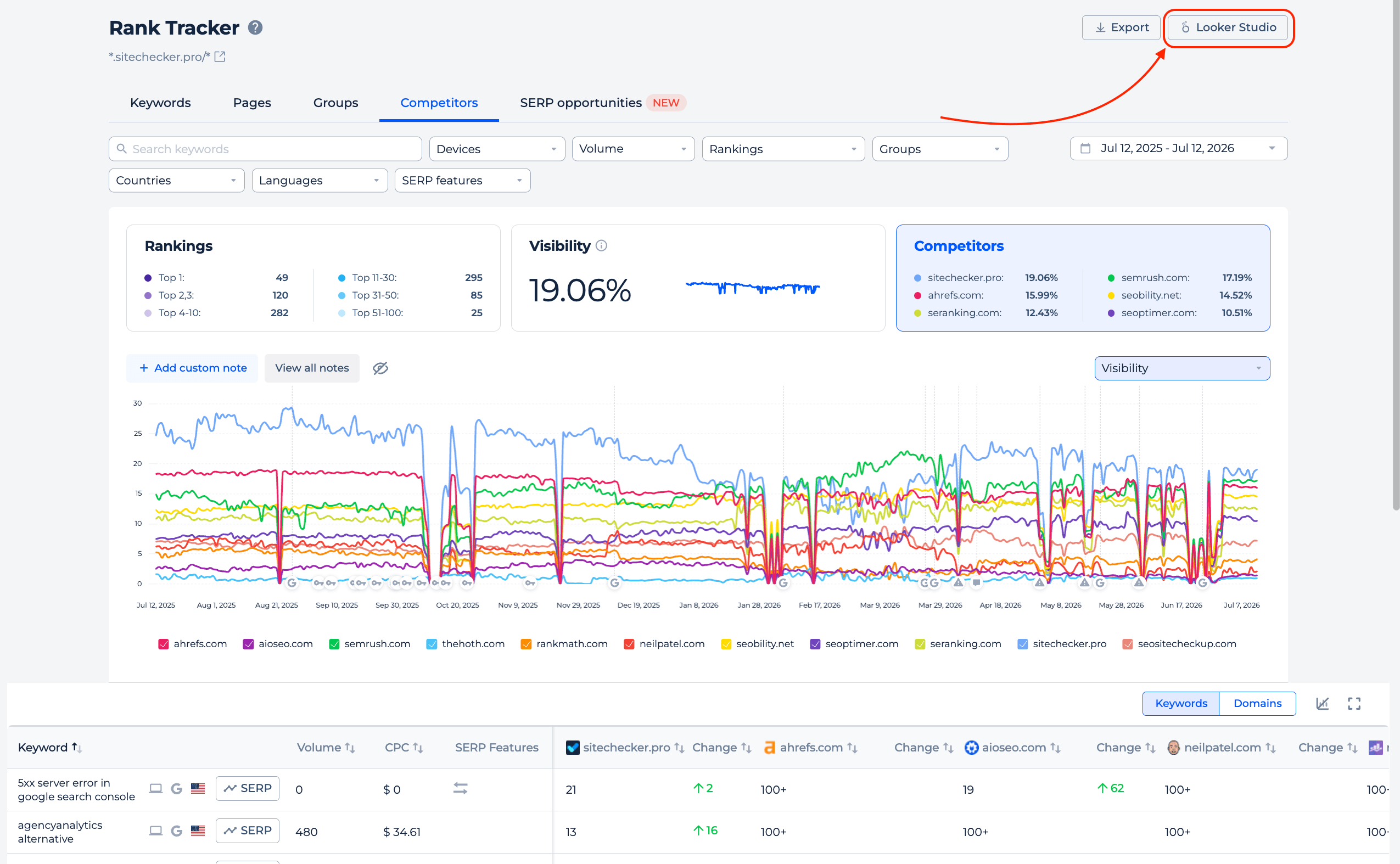Open the Languages dropdown
The image size is (1400, 864).
(320, 180)
